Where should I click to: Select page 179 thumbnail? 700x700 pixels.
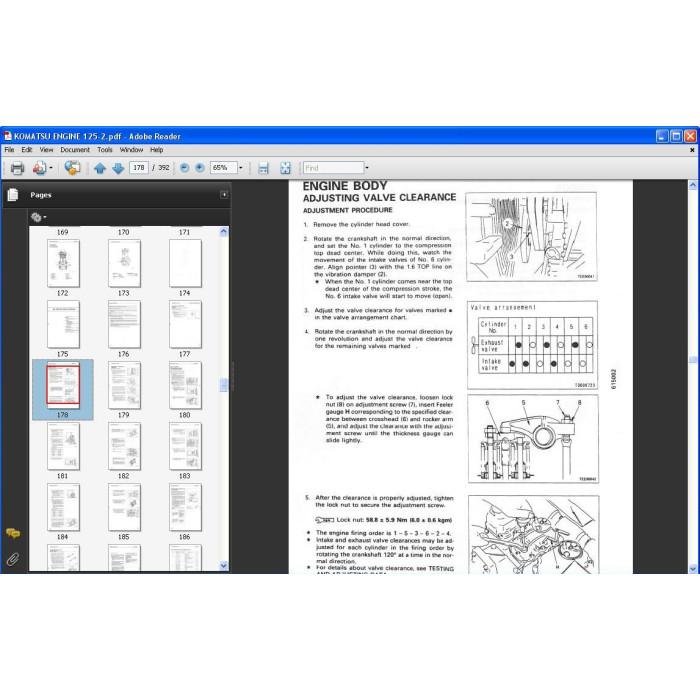[124, 385]
